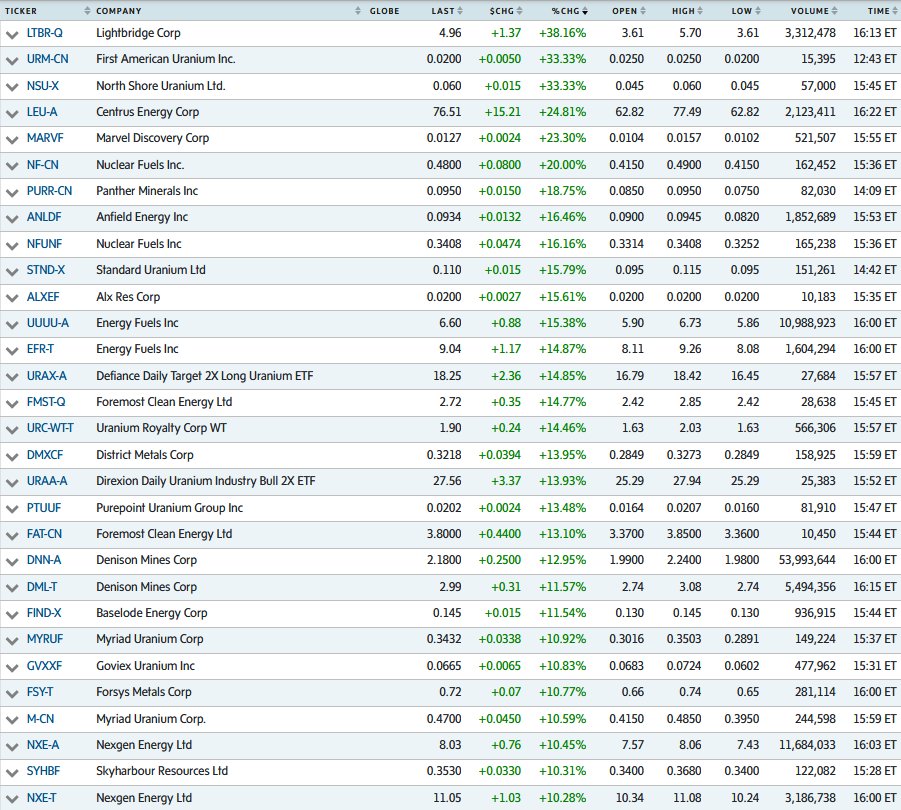Image resolution: width=901 pixels, height=810 pixels.
Task: Click the GLOBE column header
Action: (x=384, y=11)
